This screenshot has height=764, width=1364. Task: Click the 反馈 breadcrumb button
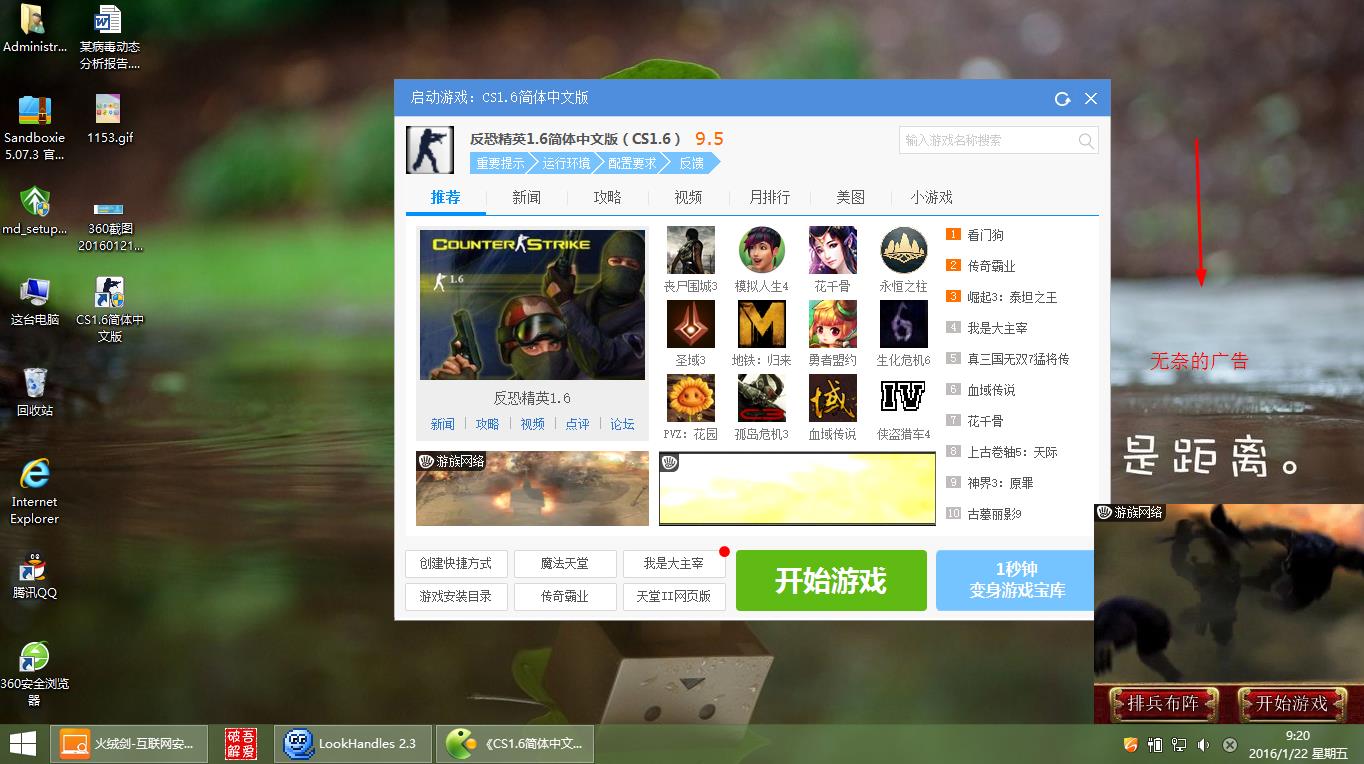[692, 163]
